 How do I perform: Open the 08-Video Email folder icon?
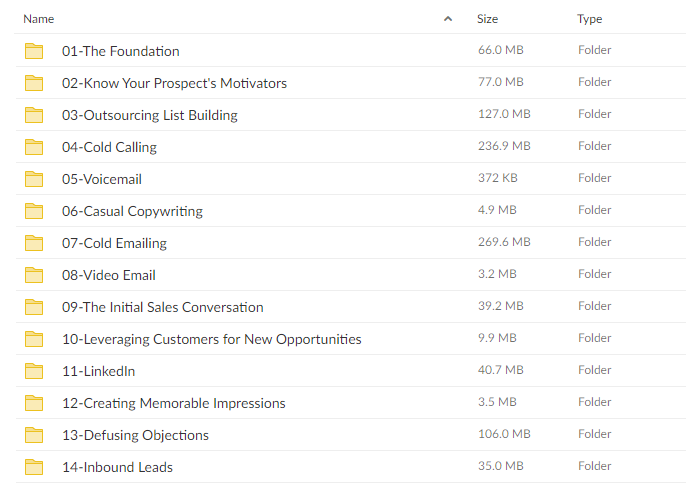click(34, 275)
